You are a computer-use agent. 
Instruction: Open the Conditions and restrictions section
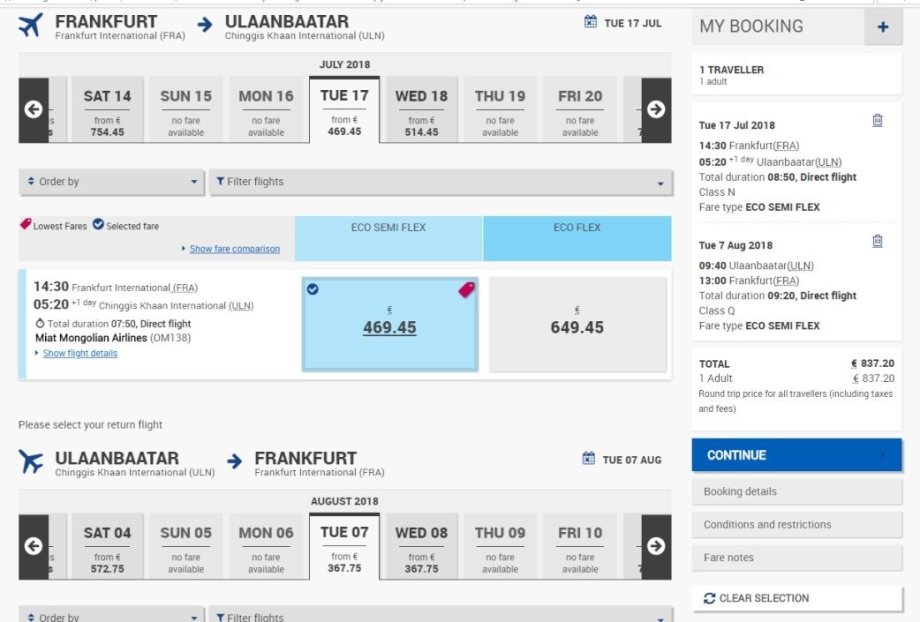[x=796, y=525]
